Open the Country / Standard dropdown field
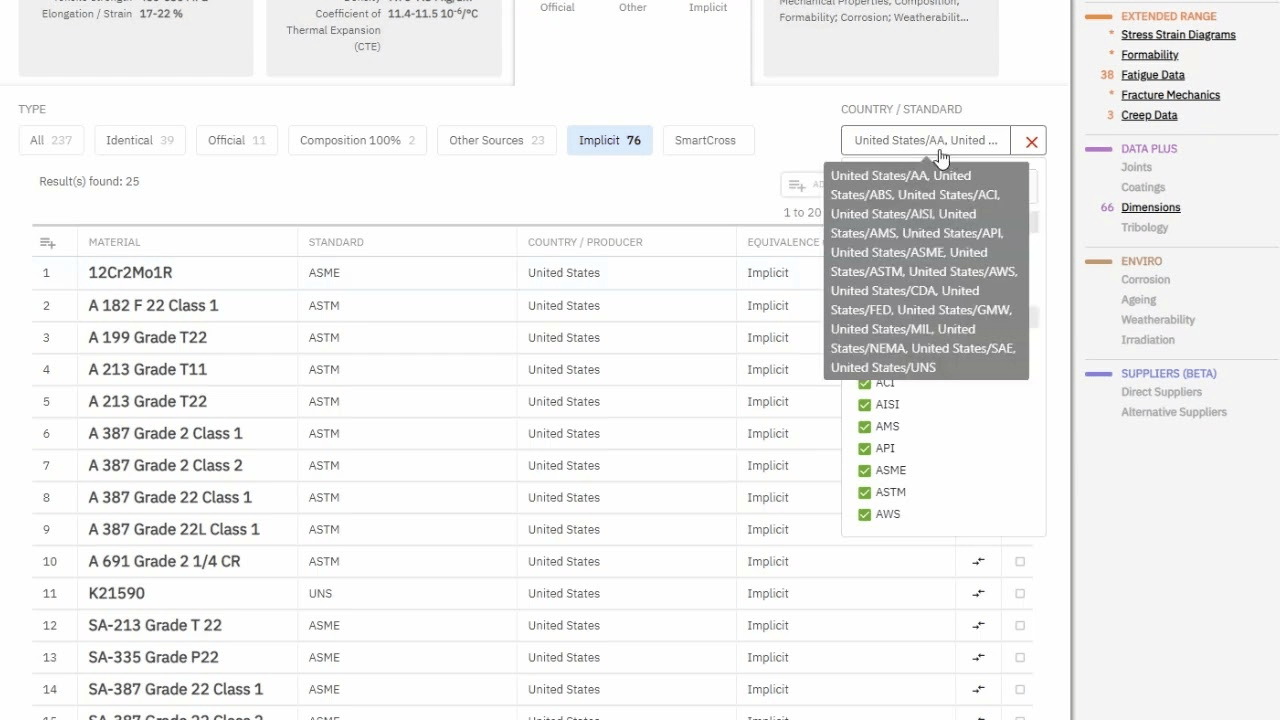This screenshot has height=720, width=1280. coord(925,141)
